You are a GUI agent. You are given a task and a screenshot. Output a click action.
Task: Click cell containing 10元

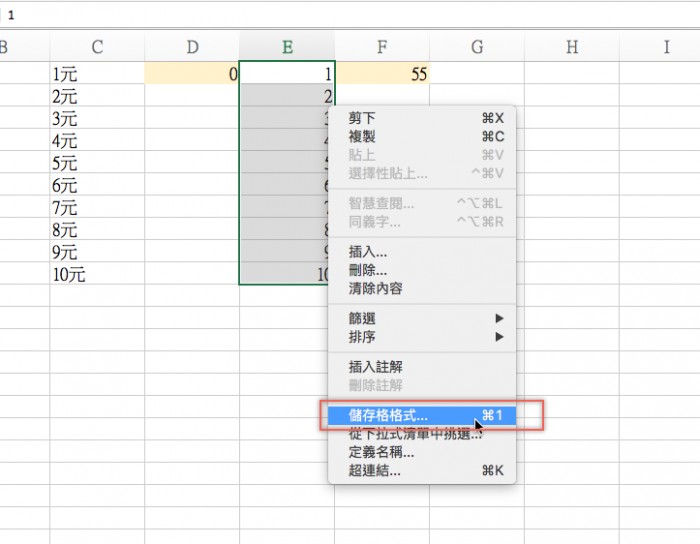97,274
